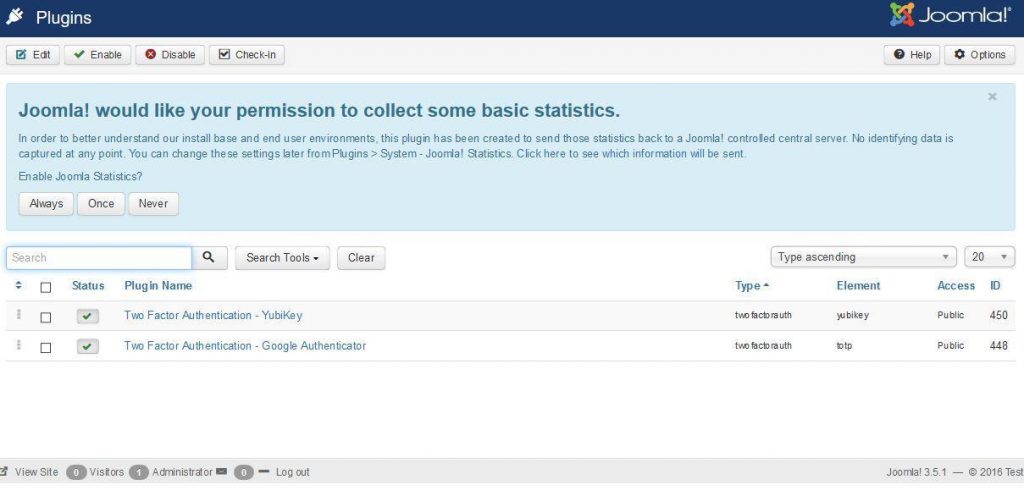1024x496 pixels.
Task: Open the Search Tools dropdown
Action: point(282,258)
